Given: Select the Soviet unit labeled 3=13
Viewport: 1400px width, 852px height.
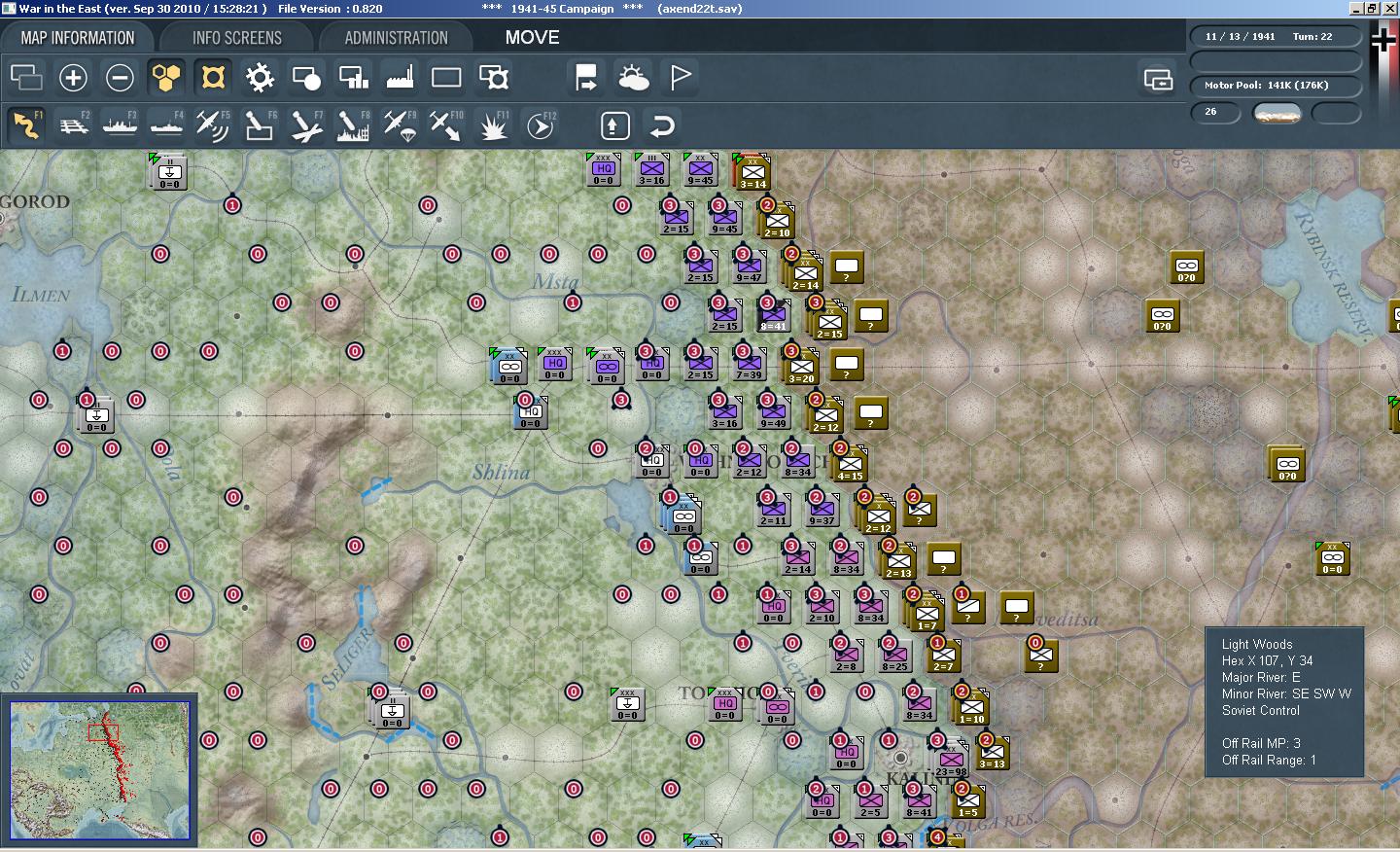Looking at the screenshot, I should point(991,753).
